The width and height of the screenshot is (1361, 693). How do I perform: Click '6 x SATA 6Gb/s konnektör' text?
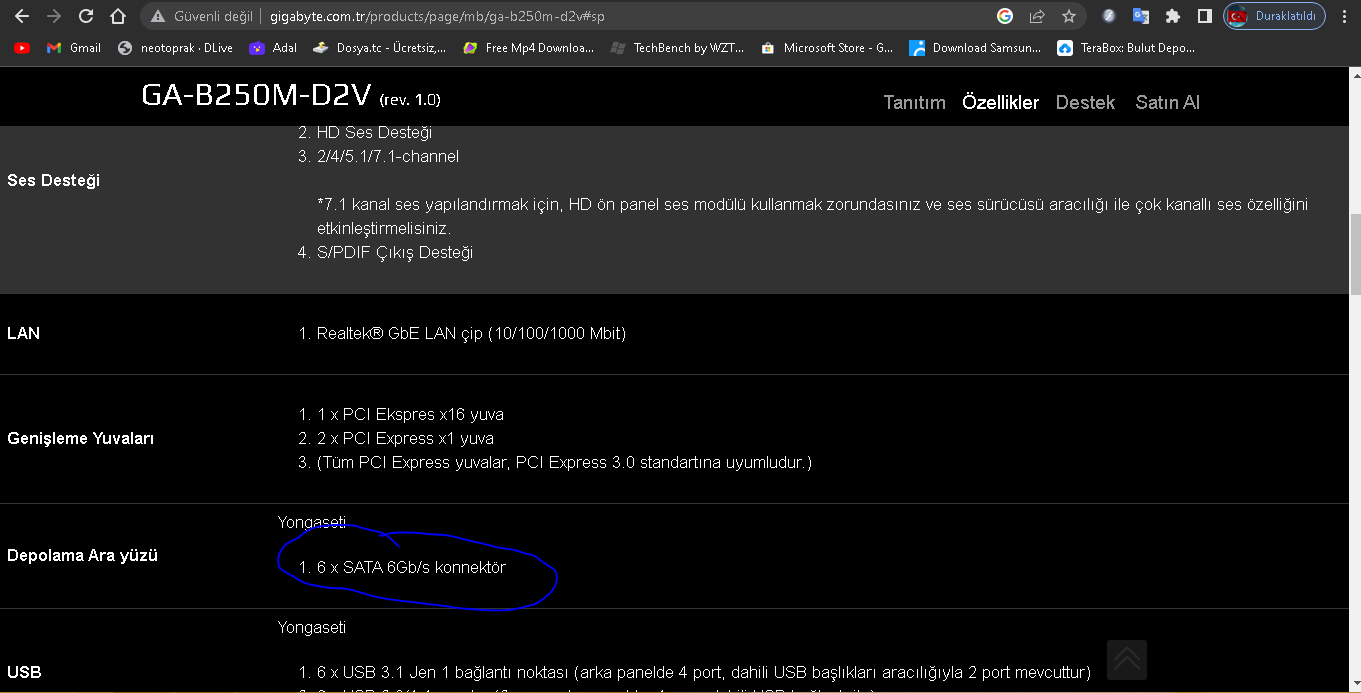(411, 568)
